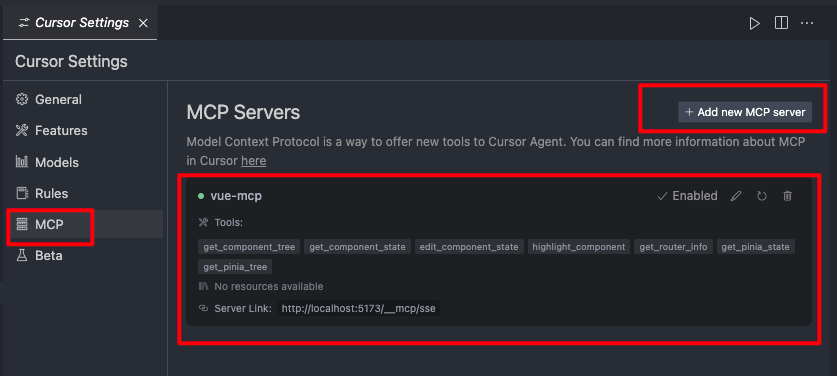Click the chain link icon beside Server Link
The width and height of the screenshot is (837, 376).
[203, 308]
